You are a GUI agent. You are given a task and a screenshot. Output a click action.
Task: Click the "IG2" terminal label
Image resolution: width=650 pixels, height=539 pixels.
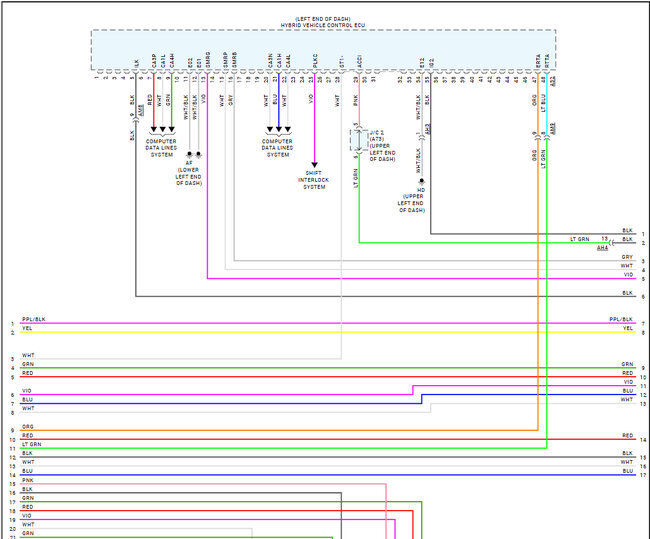431,63
